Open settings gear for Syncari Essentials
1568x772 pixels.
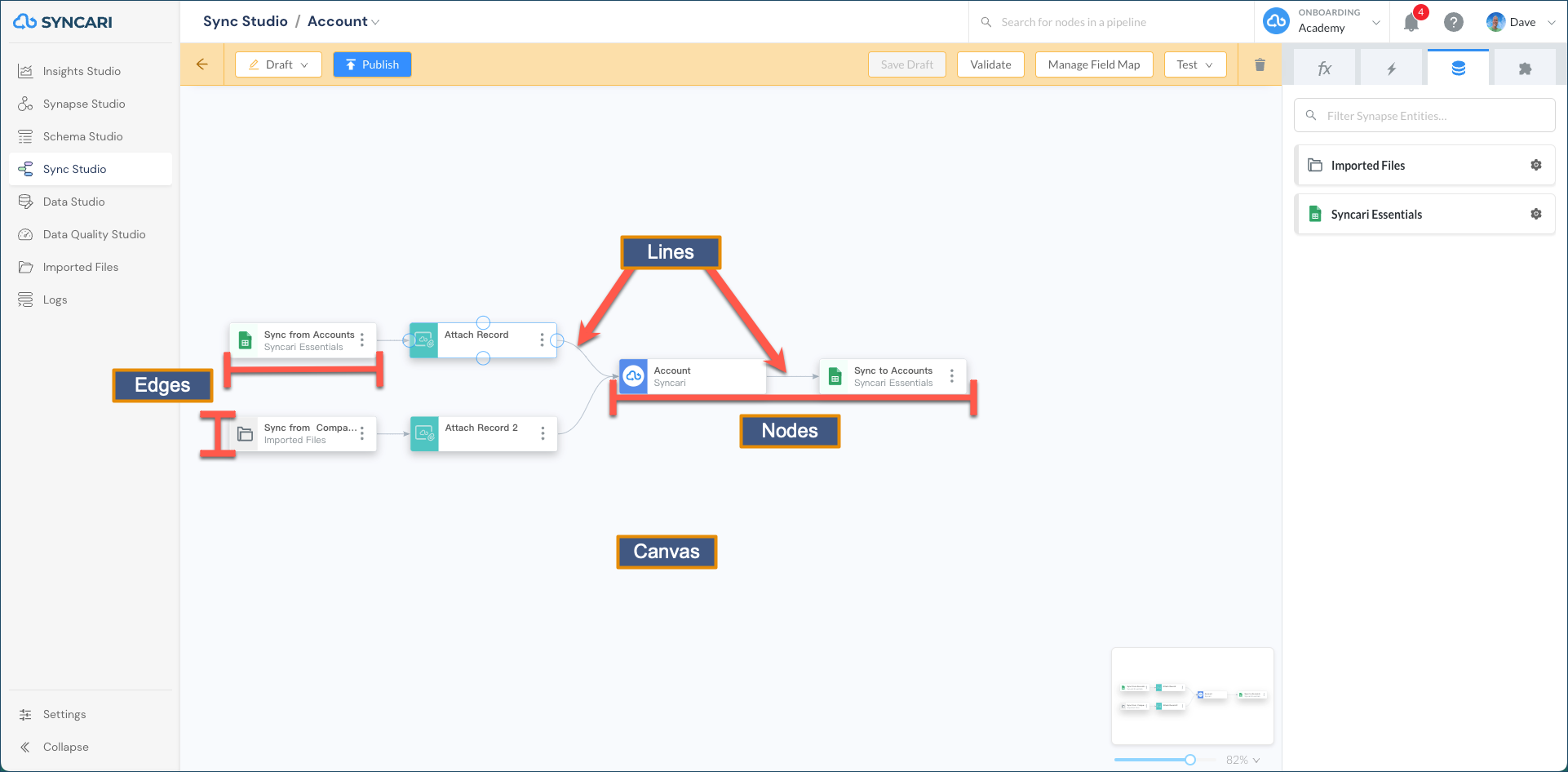(x=1536, y=214)
